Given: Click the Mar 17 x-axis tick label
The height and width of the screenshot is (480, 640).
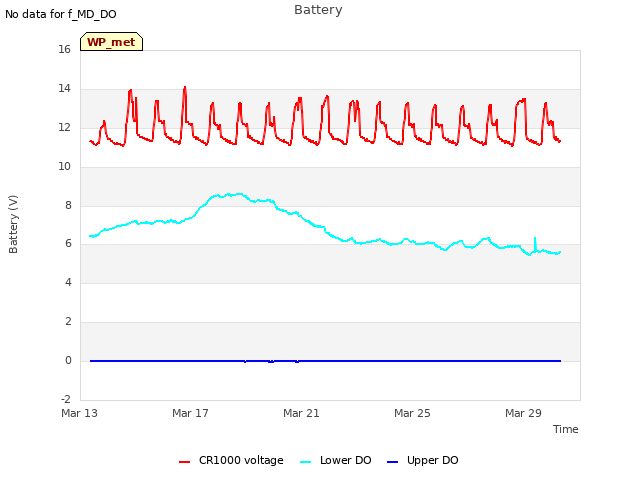Looking at the screenshot, I should [x=190, y=413].
